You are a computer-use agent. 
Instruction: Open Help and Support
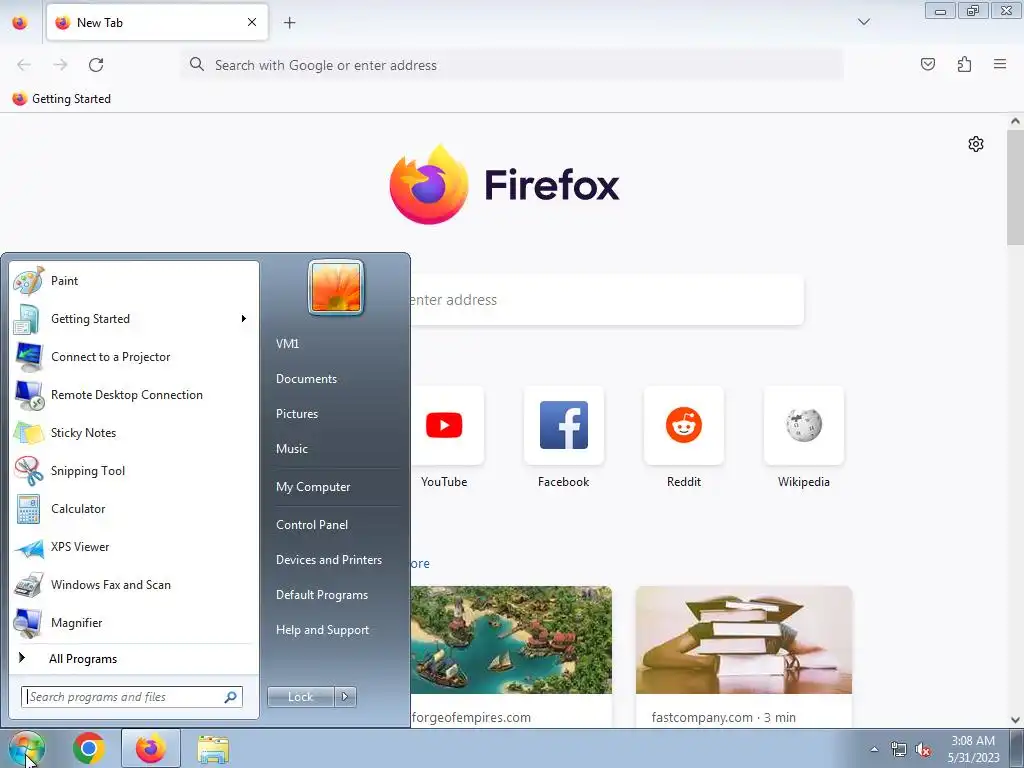(x=322, y=630)
